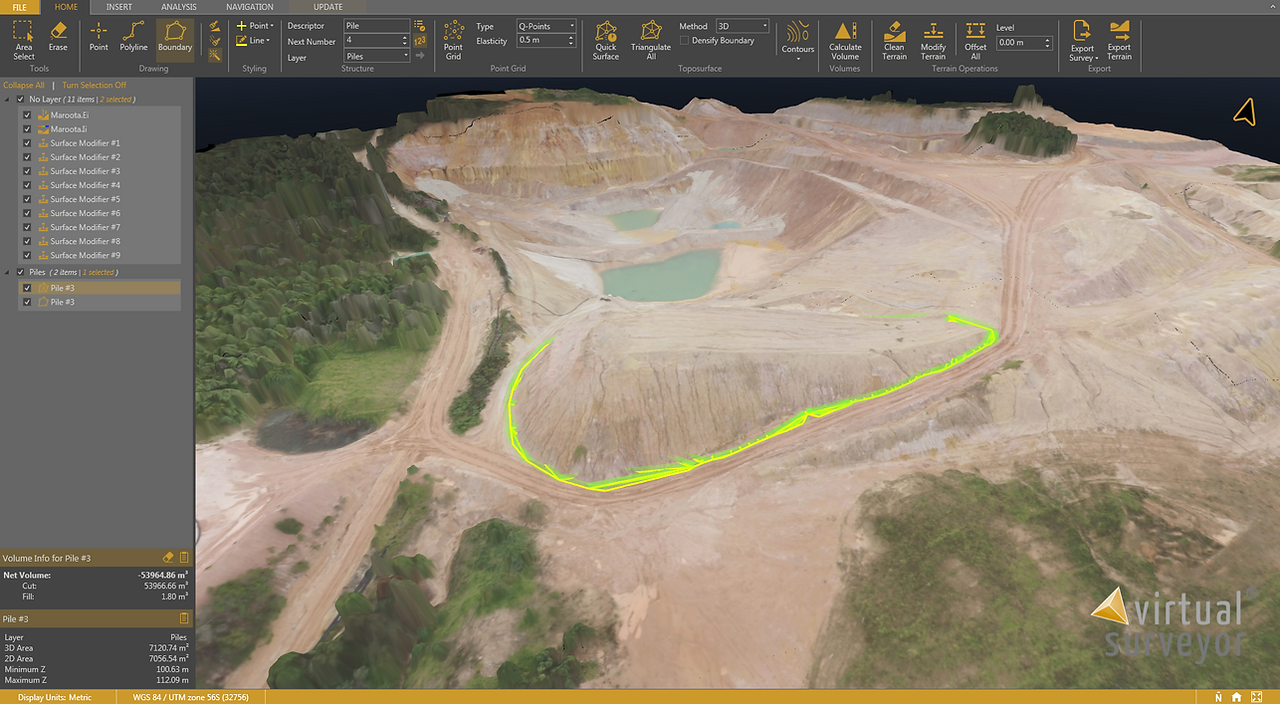Click the Level value input field
The height and width of the screenshot is (704, 1280).
1024,43
